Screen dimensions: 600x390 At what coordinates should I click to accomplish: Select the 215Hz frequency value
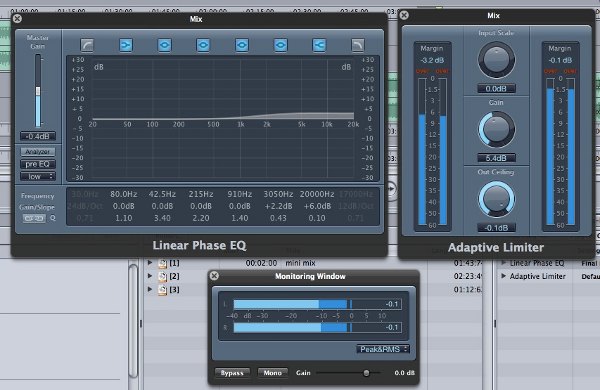coord(201,194)
